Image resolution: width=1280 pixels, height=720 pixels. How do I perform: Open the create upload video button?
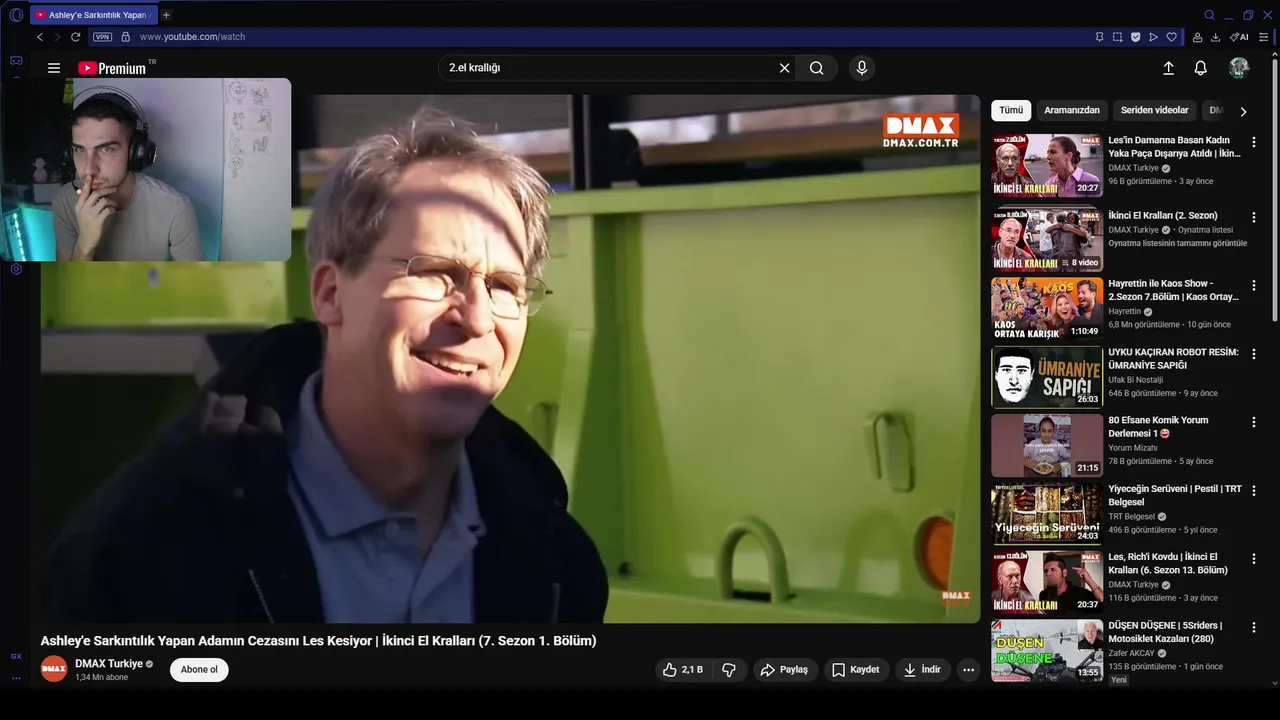1168,68
